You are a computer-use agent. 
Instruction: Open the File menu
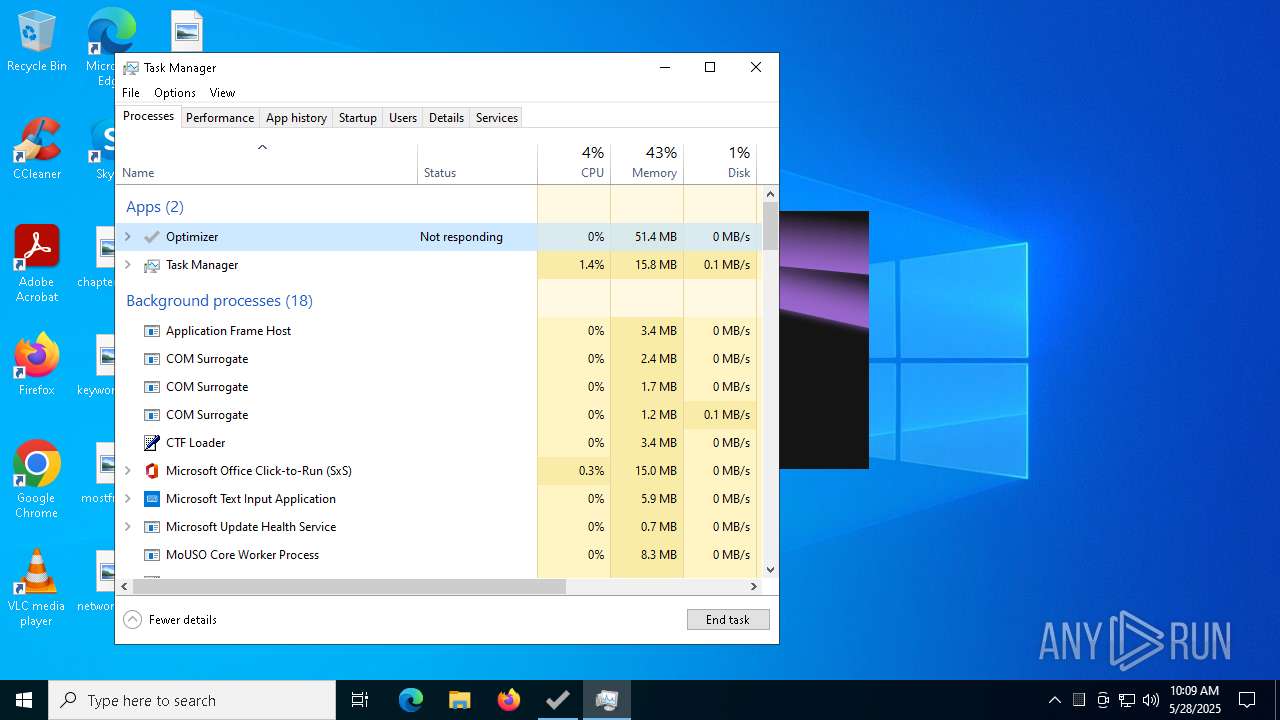tap(131, 93)
